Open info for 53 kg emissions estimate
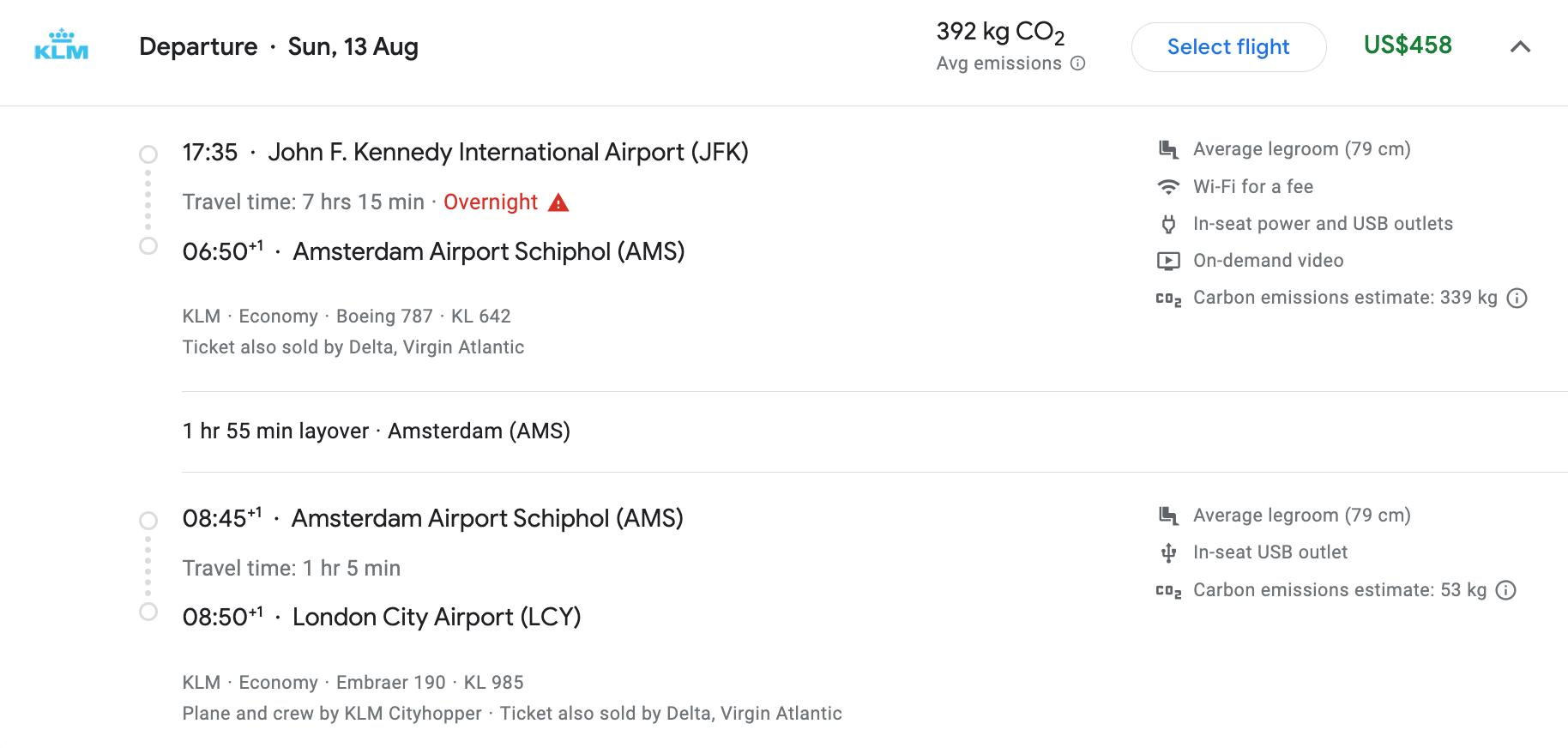Image resolution: width=1568 pixels, height=748 pixels. point(1506,590)
